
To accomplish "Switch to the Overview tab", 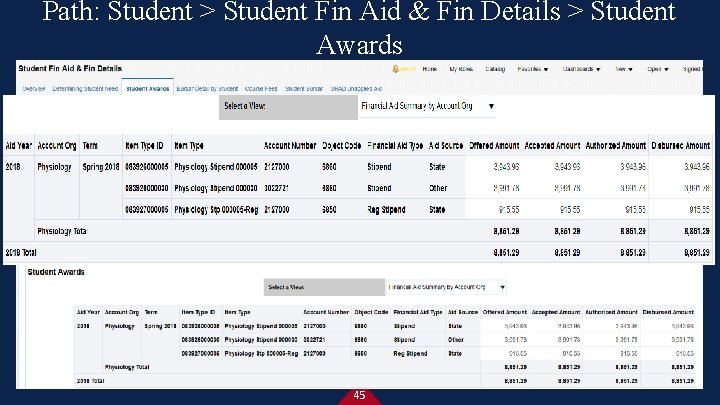I will (34, 89).
